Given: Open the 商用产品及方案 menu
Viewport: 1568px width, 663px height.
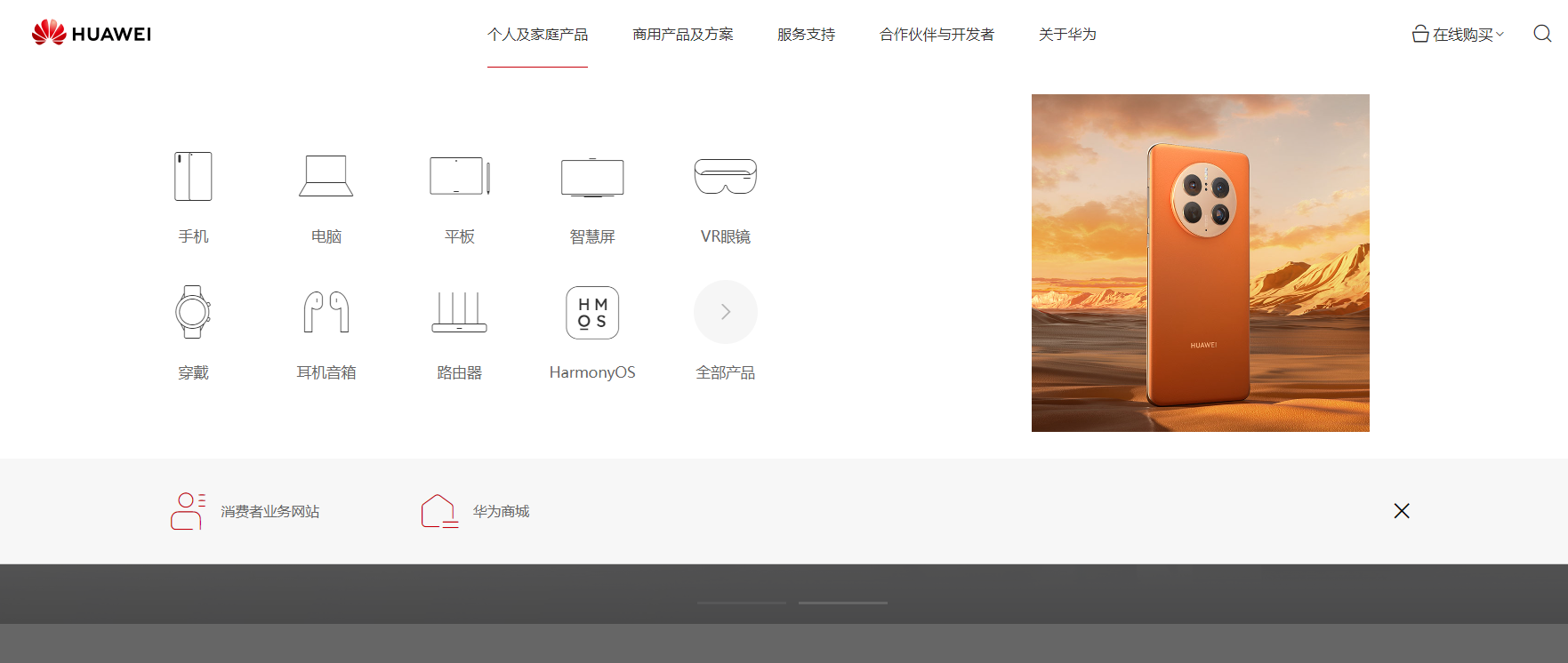Looking at the screenshot, I should [683, 34].
